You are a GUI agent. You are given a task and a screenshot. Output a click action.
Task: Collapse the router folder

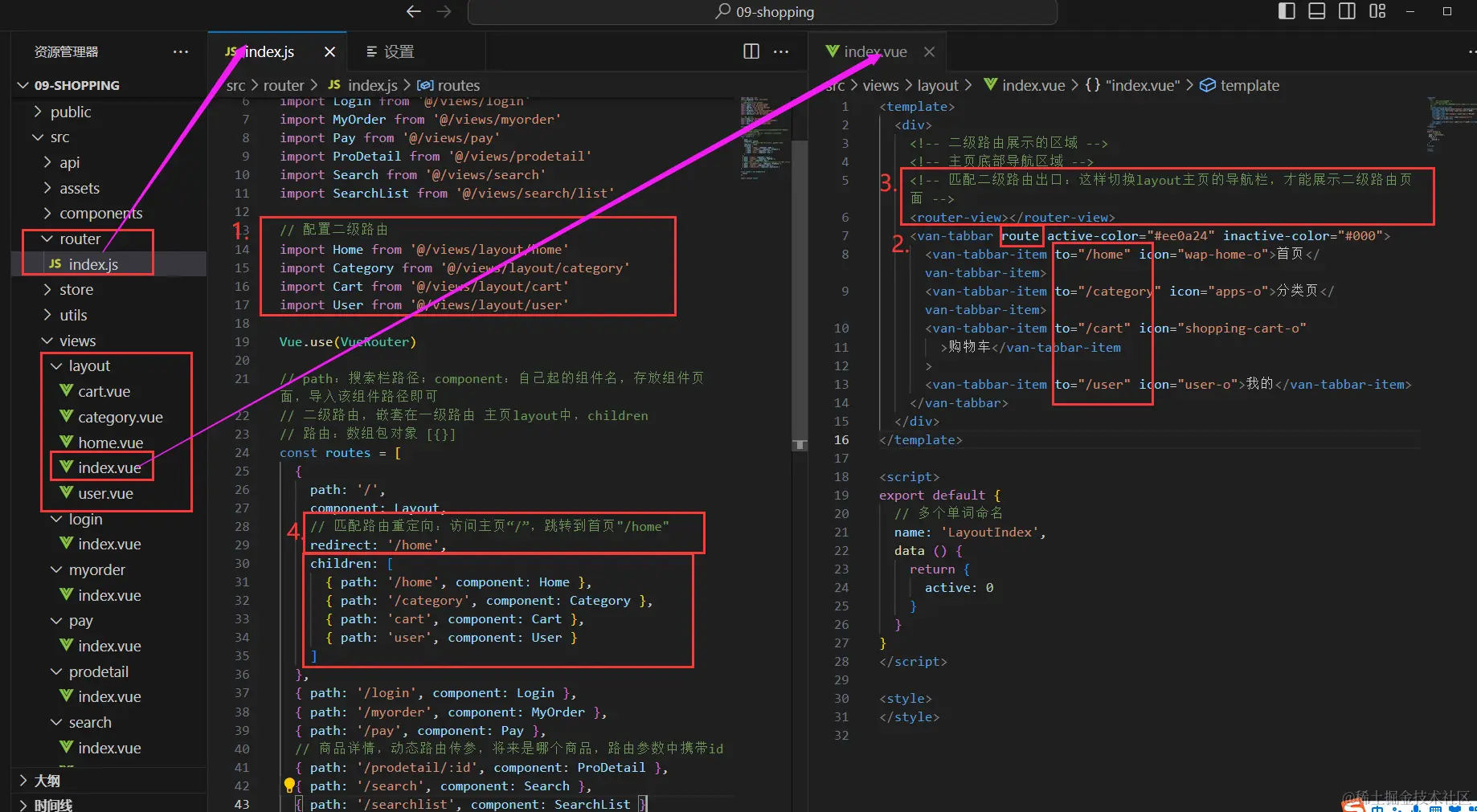click(x=80, y=239)
